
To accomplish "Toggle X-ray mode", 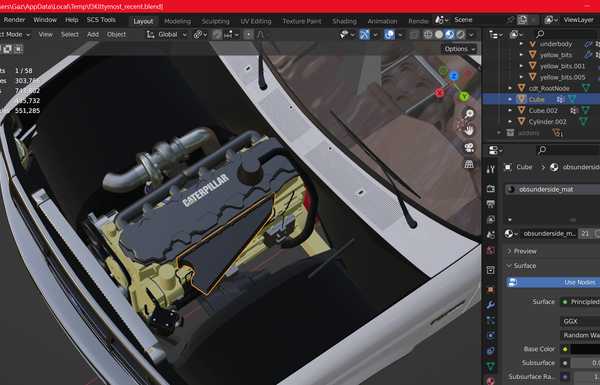I will (414, 35).
